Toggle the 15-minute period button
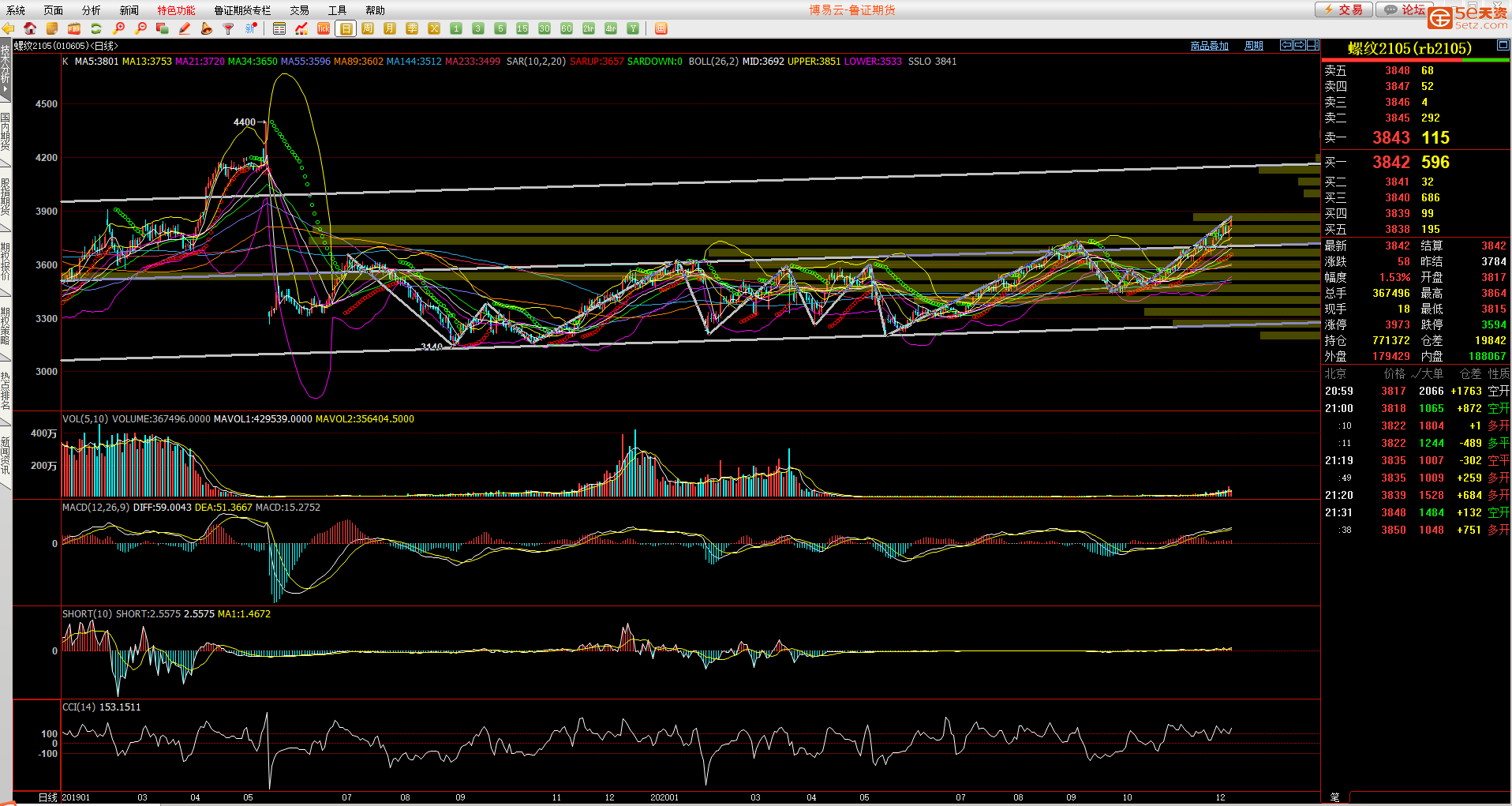Screen dimensions: 1512x806 coord(522,28)
